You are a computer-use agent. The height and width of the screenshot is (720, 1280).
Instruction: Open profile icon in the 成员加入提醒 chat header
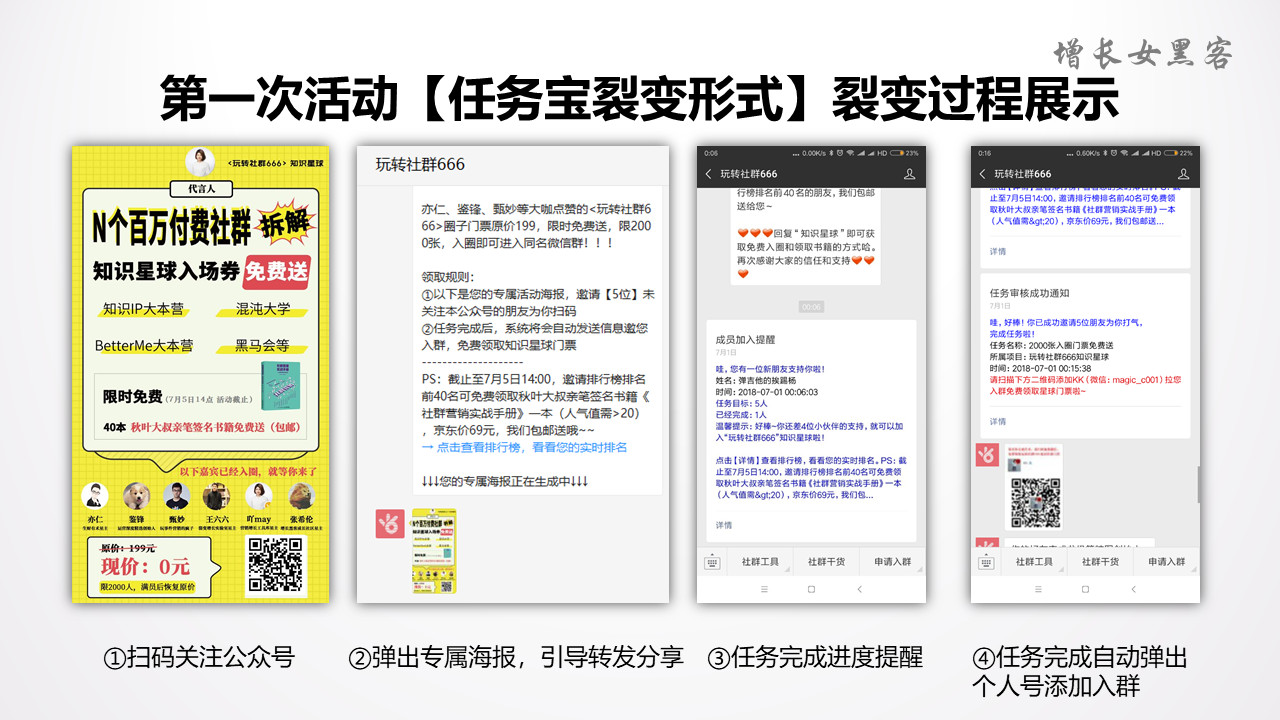(909, 174)
